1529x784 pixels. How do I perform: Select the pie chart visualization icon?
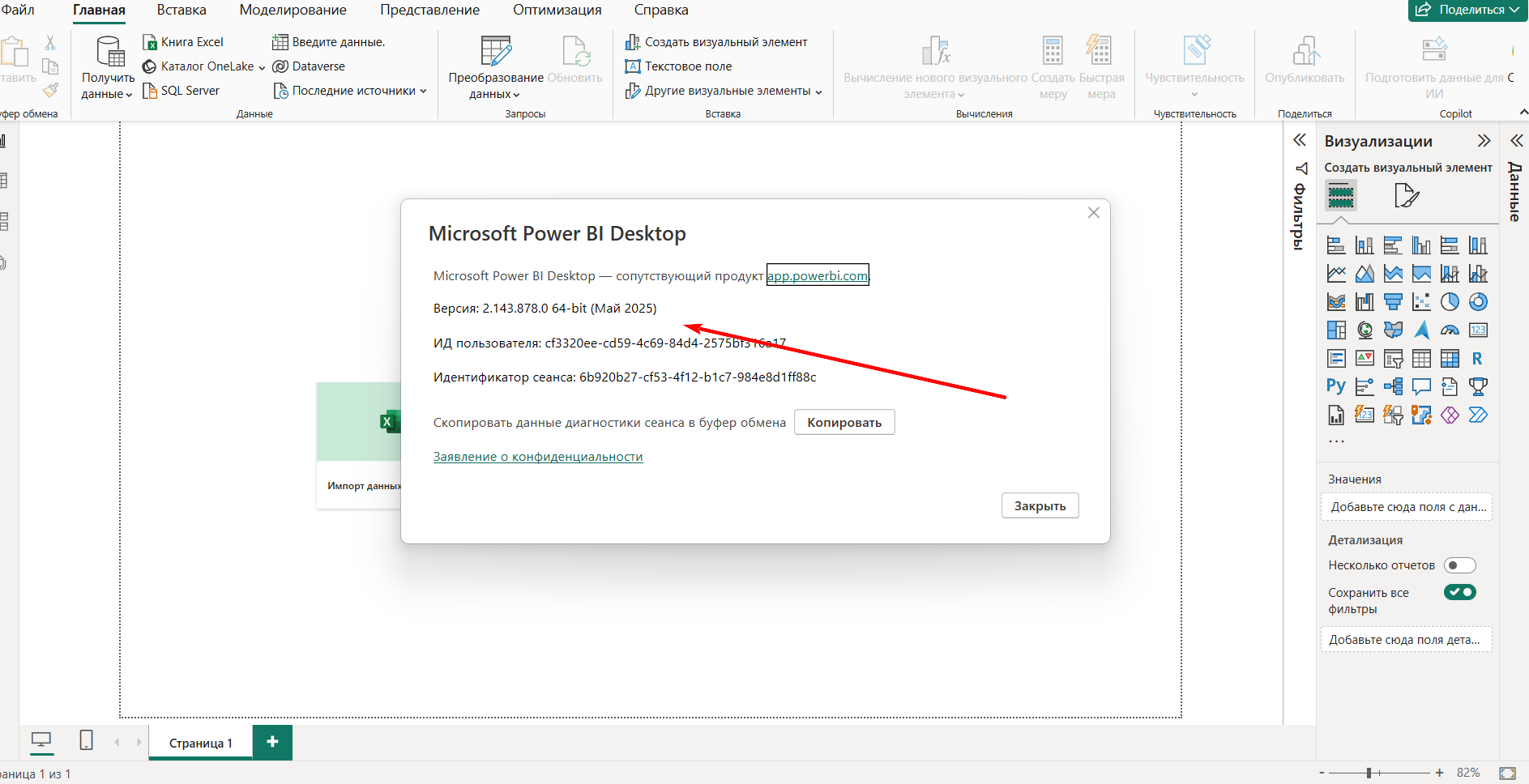pos(1450,301)
